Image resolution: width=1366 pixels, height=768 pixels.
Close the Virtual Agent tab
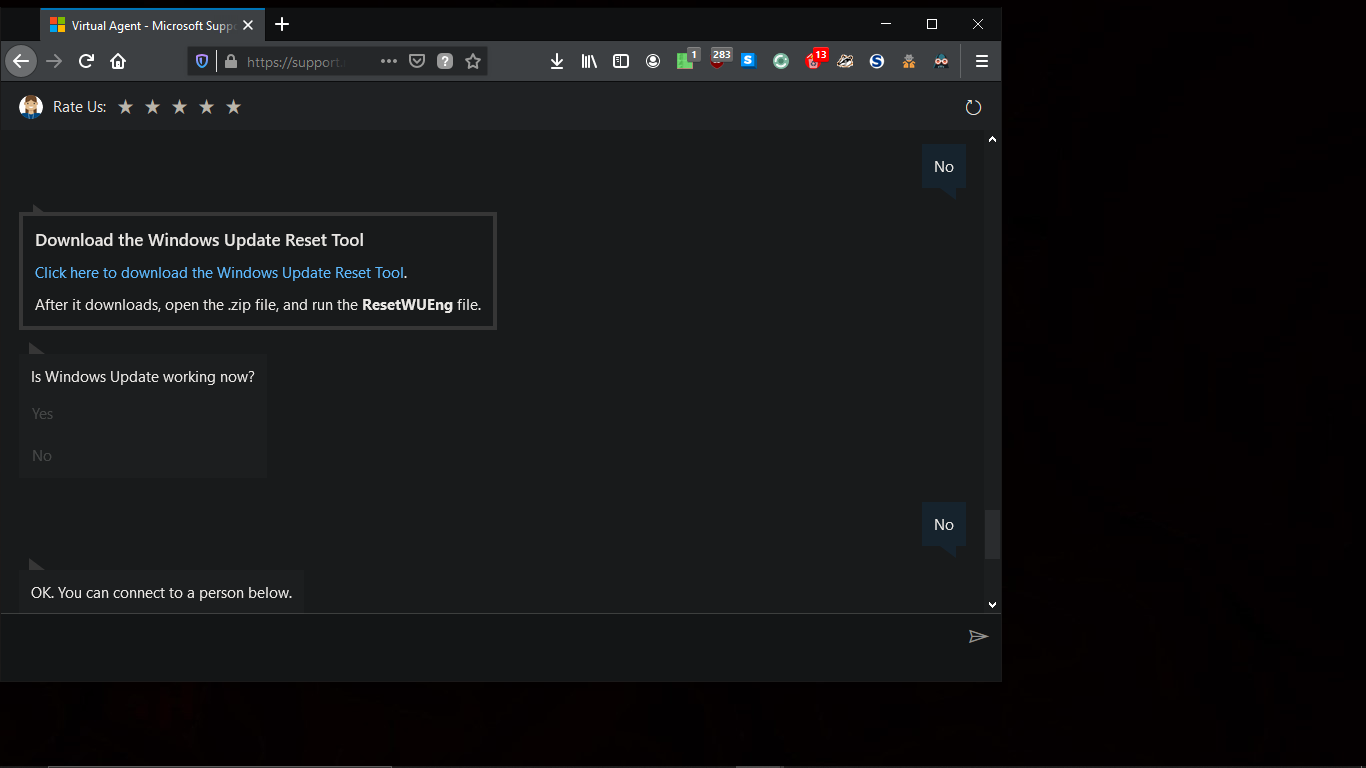(x=248, y=25)
